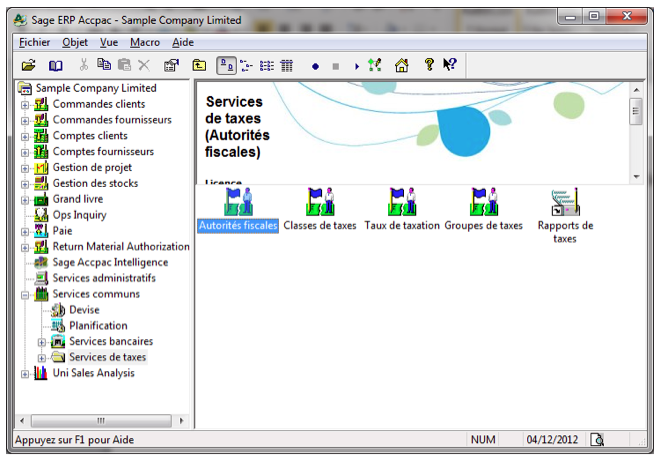Click the NUM indicator in status bar
Image resolution: width=660 pixels, height=462 pixels.
point(483,440)
